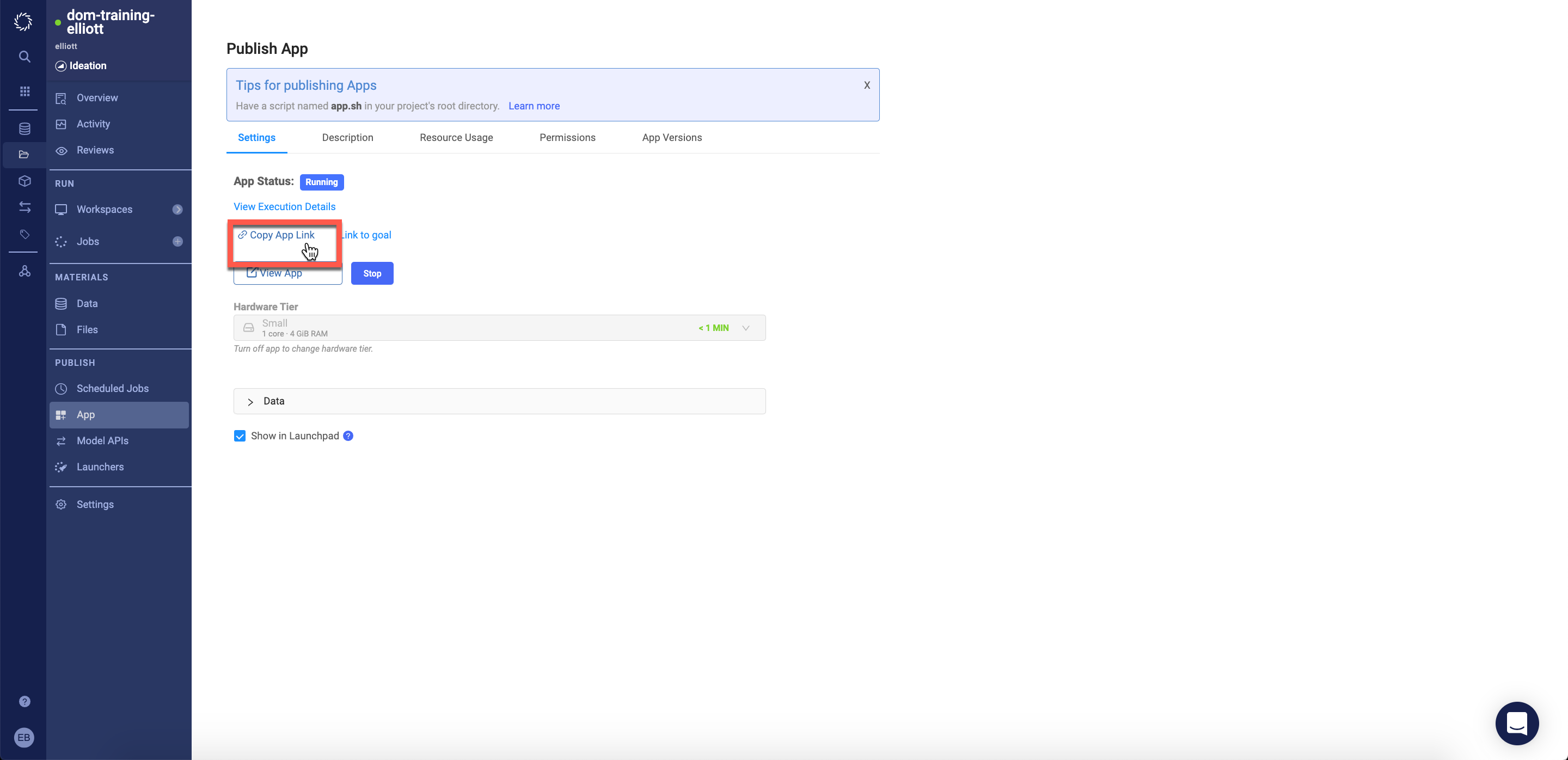
Task: Switch to the Resource Usage tab
Action: click(x=456, y=138)
